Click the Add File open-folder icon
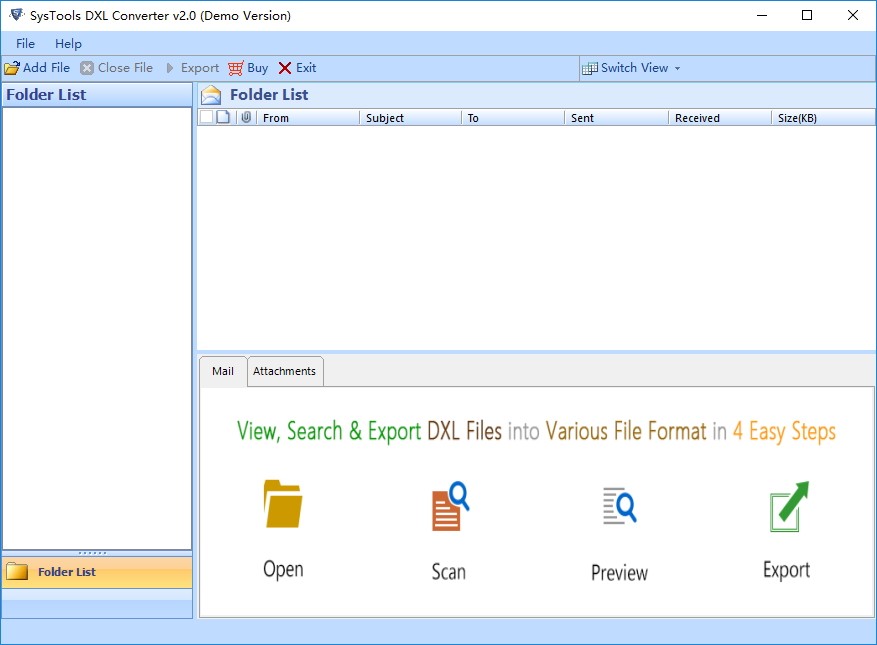 point(12,68)
